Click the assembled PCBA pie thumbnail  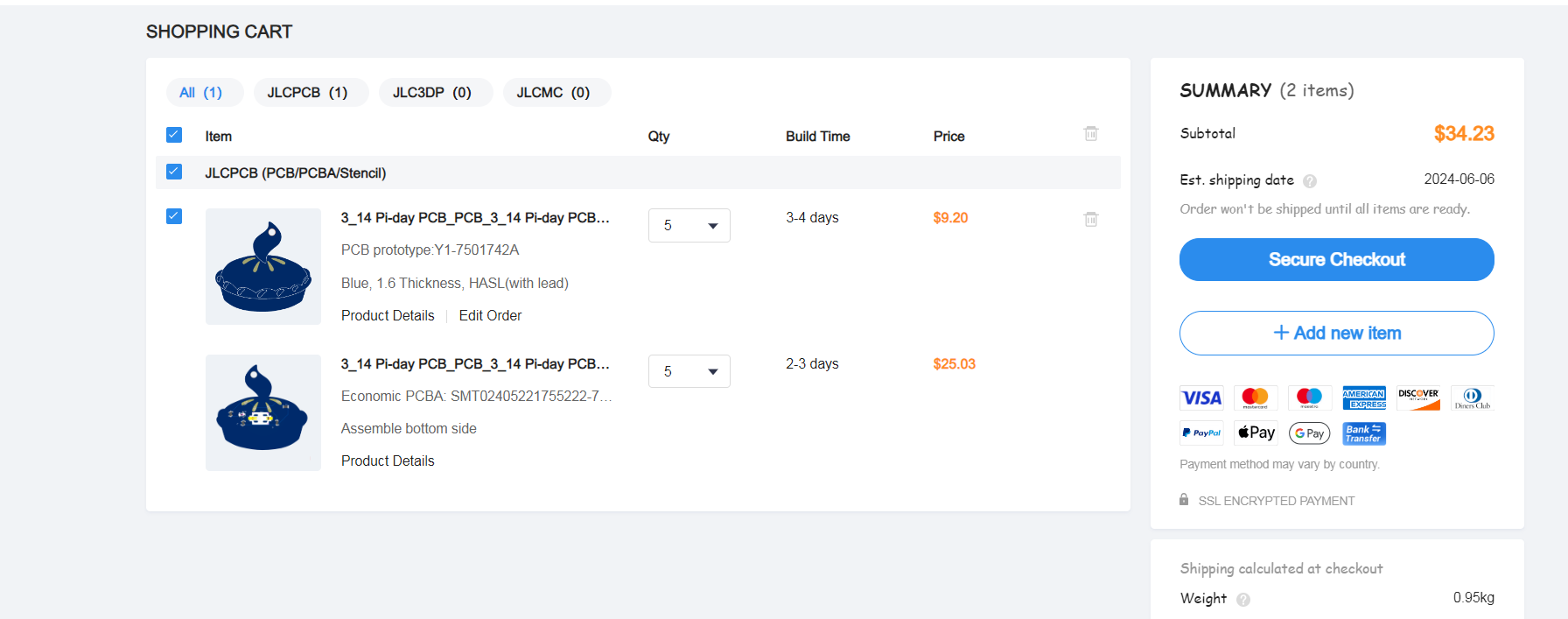(x=263, y=412)
